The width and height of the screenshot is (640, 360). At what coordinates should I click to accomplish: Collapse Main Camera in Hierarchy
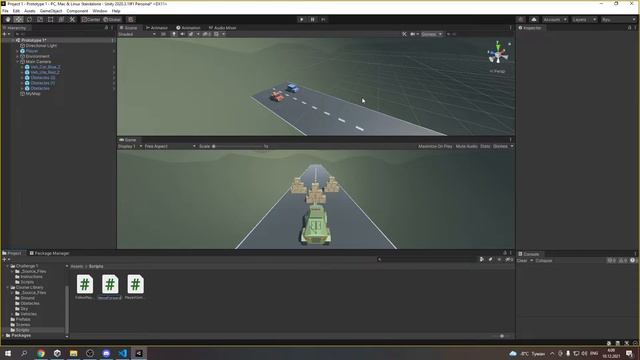(17, 62)
